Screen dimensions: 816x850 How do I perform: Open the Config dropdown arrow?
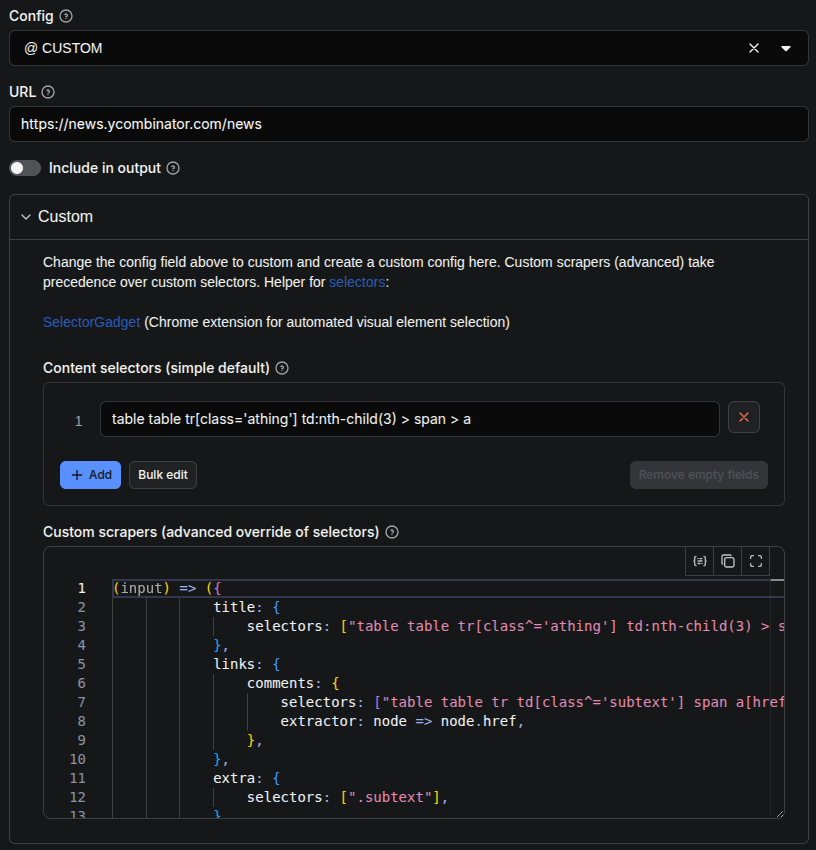(786, 48)
